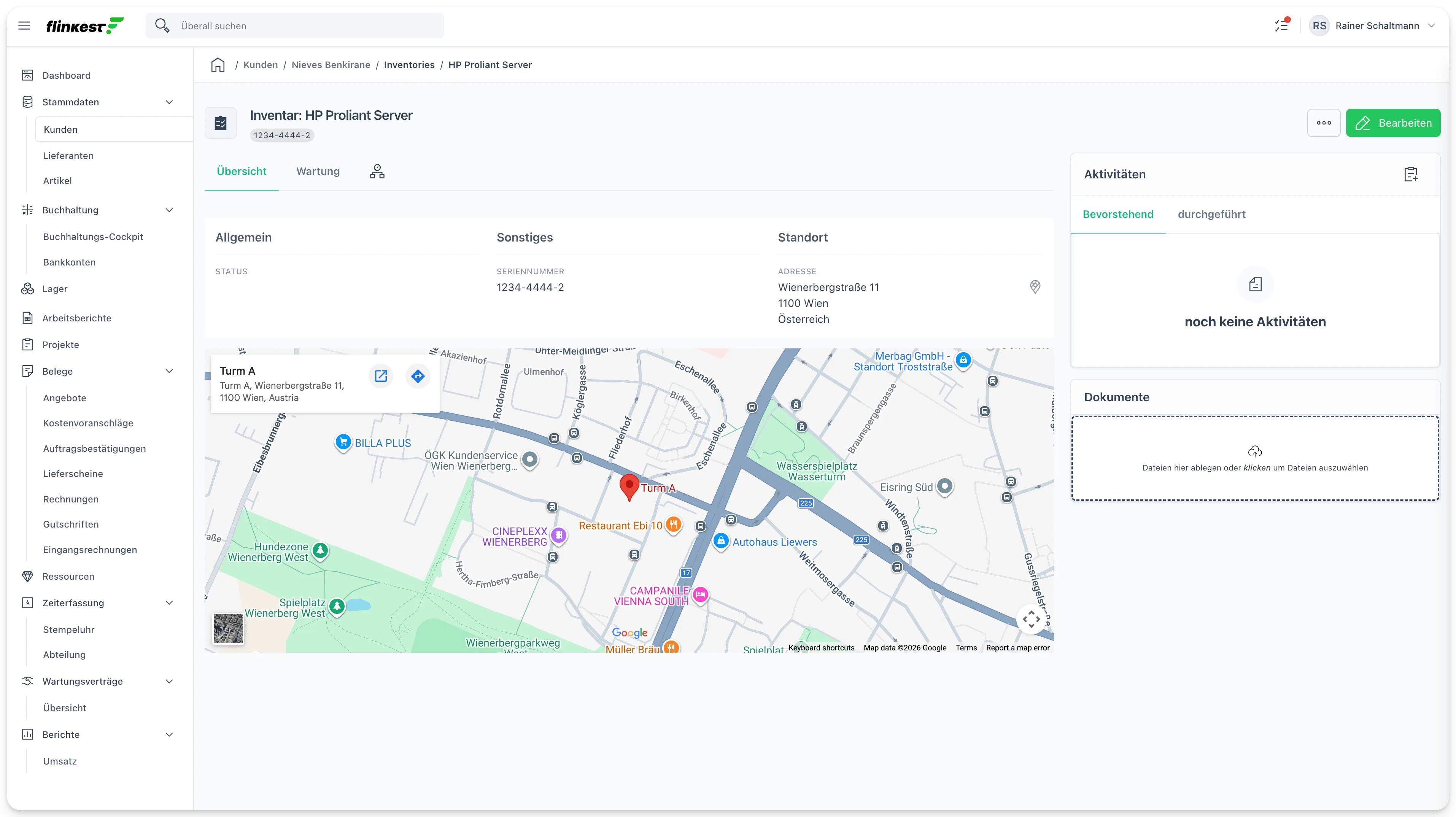1456x817 pixels.
Task: Open the three-dot more options menu
Action: point(1324,123)
